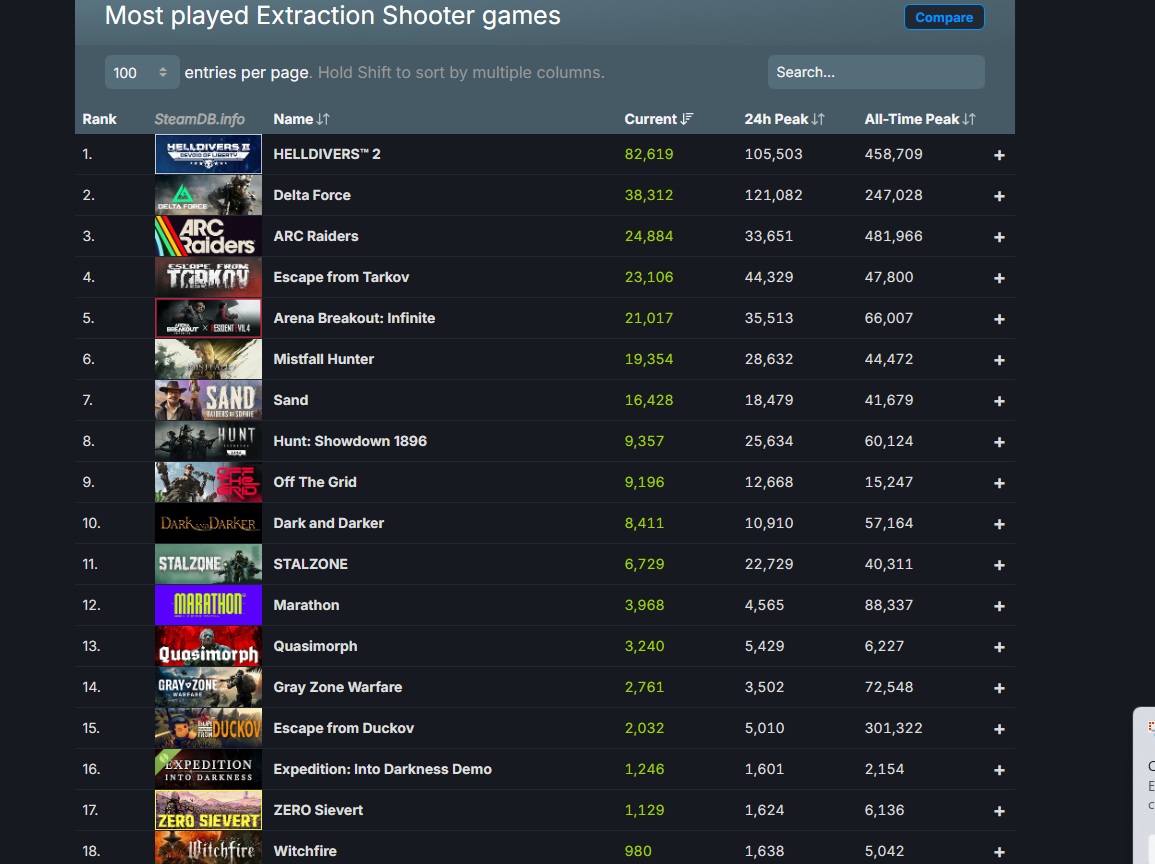1155x864 pixels.
Task: Expand the ARC Raiders row plus icon
Action: tap(999, 237)
